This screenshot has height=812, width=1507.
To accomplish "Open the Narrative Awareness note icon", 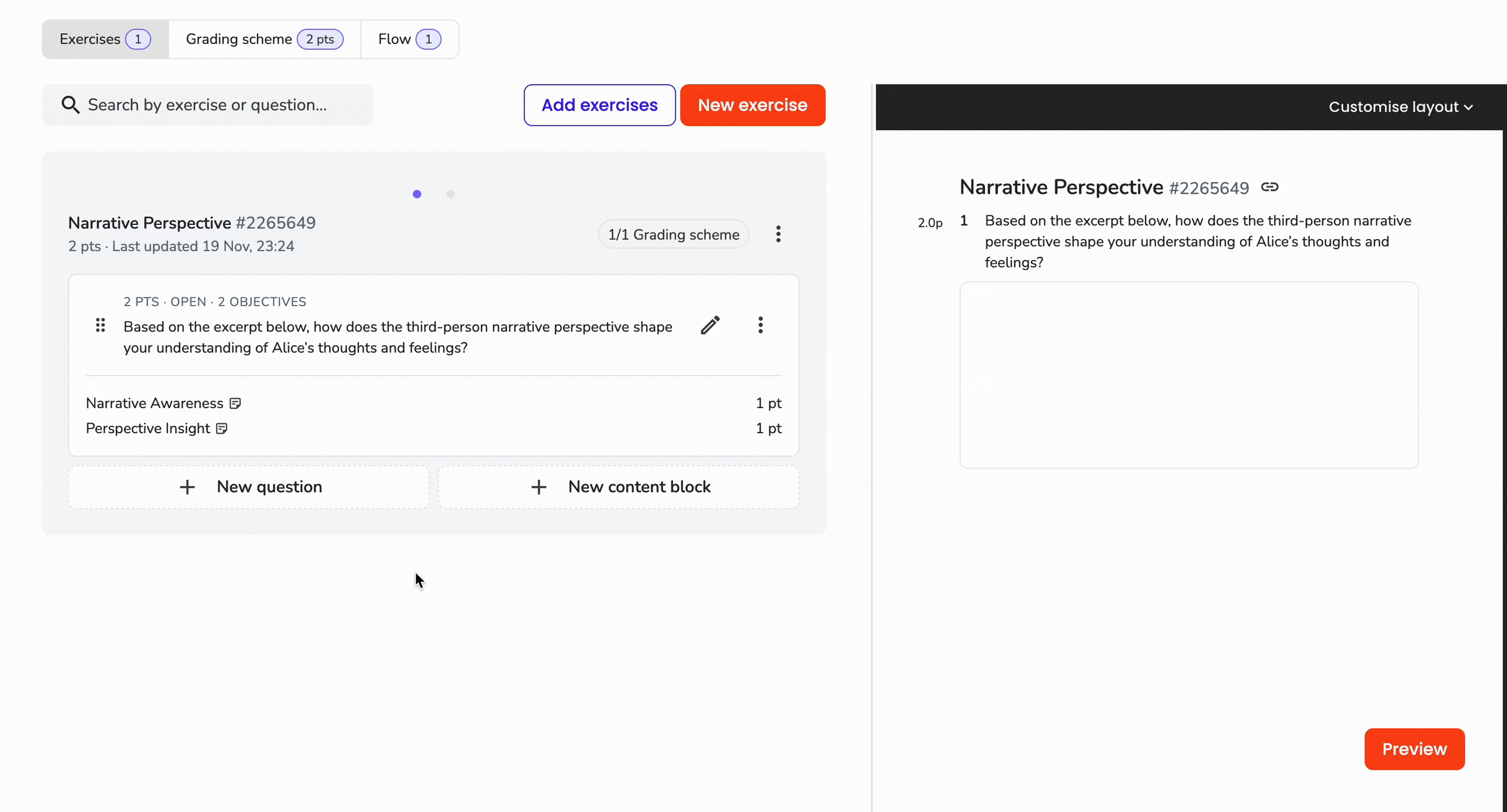I will point(235,403).
